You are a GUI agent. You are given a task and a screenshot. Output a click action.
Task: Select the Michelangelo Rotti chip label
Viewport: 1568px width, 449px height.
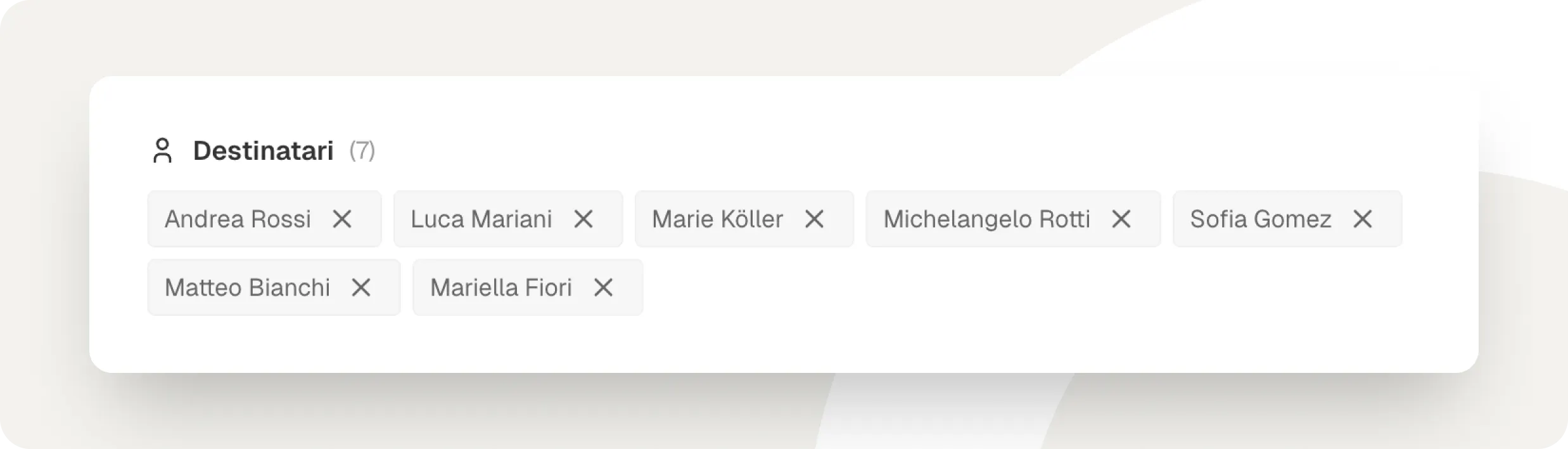[986, 219]
